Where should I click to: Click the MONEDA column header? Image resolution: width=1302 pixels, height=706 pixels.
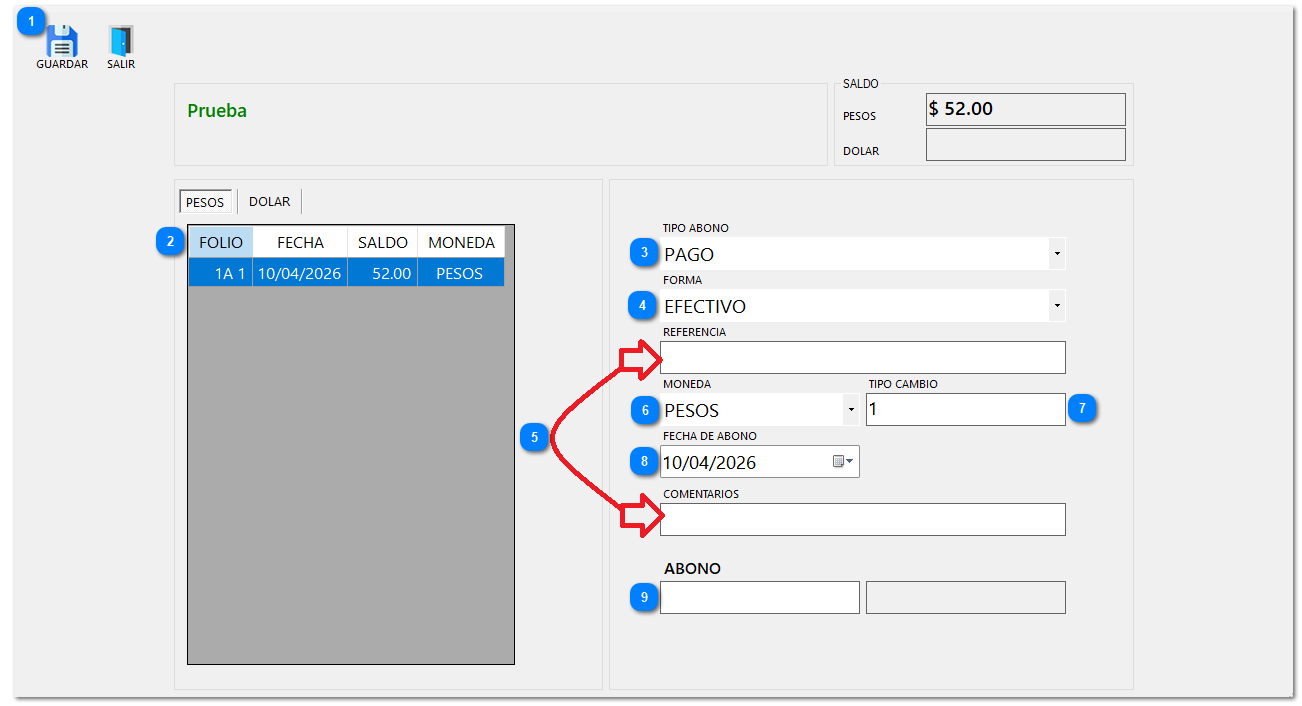tap(461, 243)
